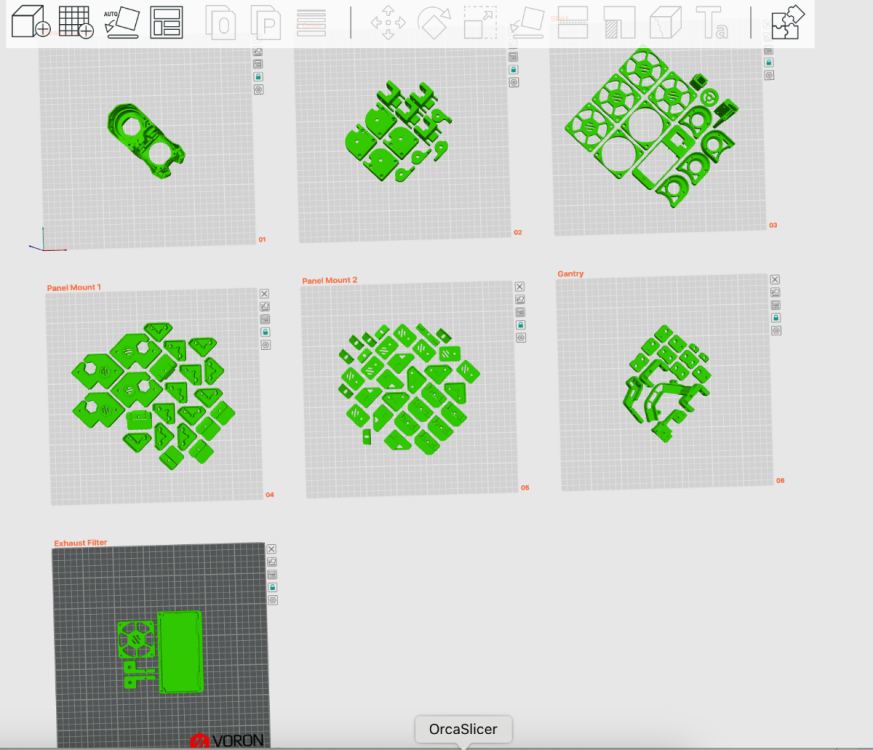Arrange all objects using layout icon

pyautogui.click(x=166, y=22)
